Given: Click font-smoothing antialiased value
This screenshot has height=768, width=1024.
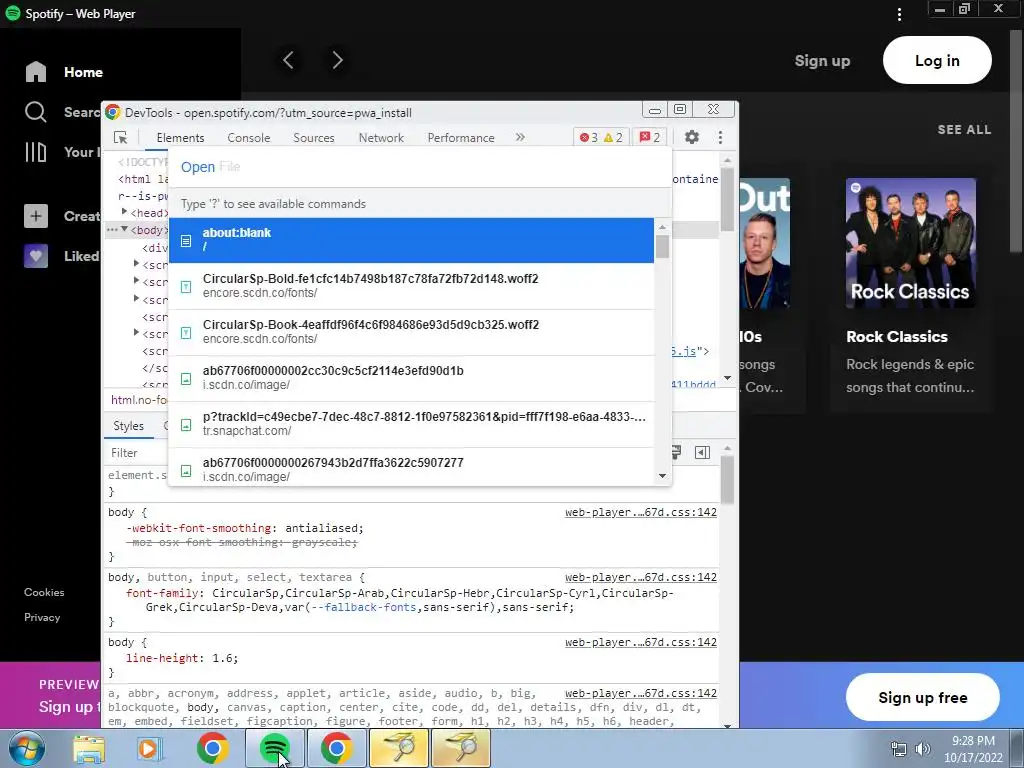Looking at the screenshot, I should coord(321,528).
